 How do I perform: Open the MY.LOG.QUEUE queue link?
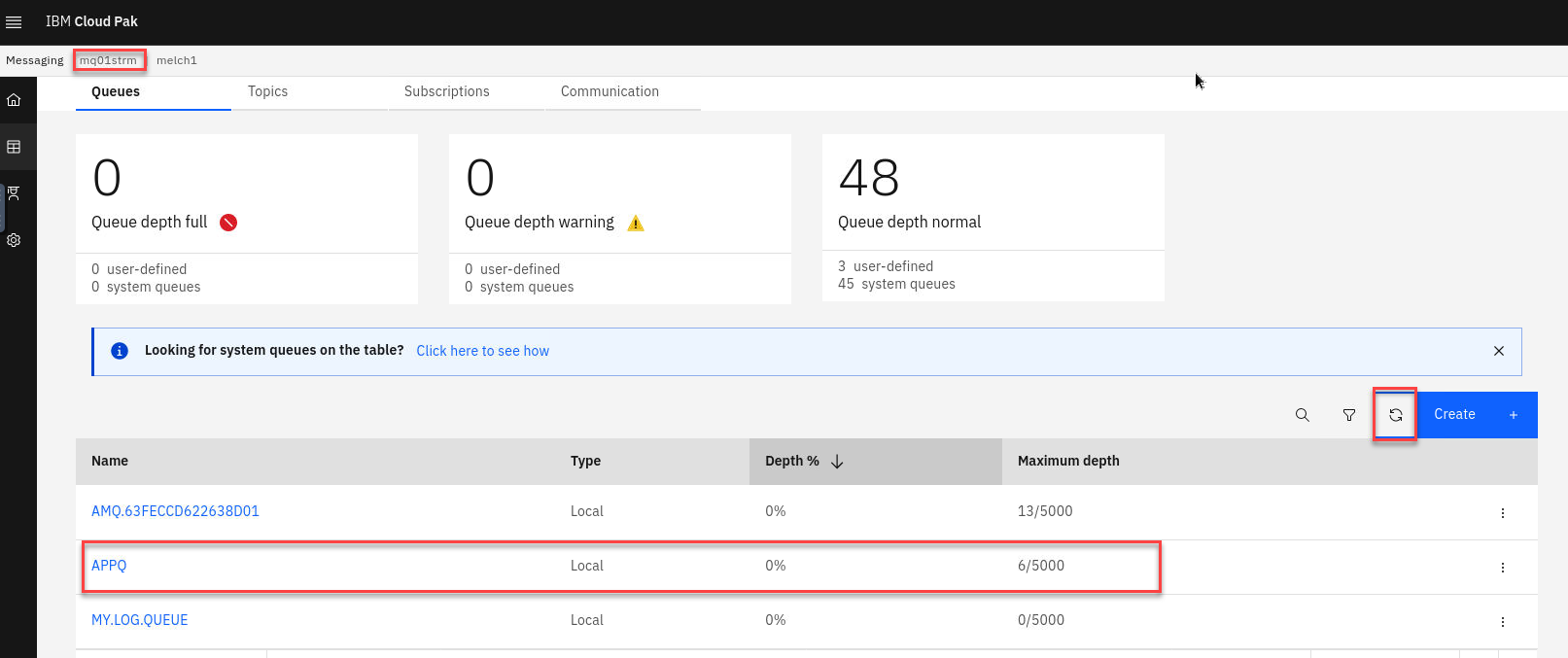139,620
